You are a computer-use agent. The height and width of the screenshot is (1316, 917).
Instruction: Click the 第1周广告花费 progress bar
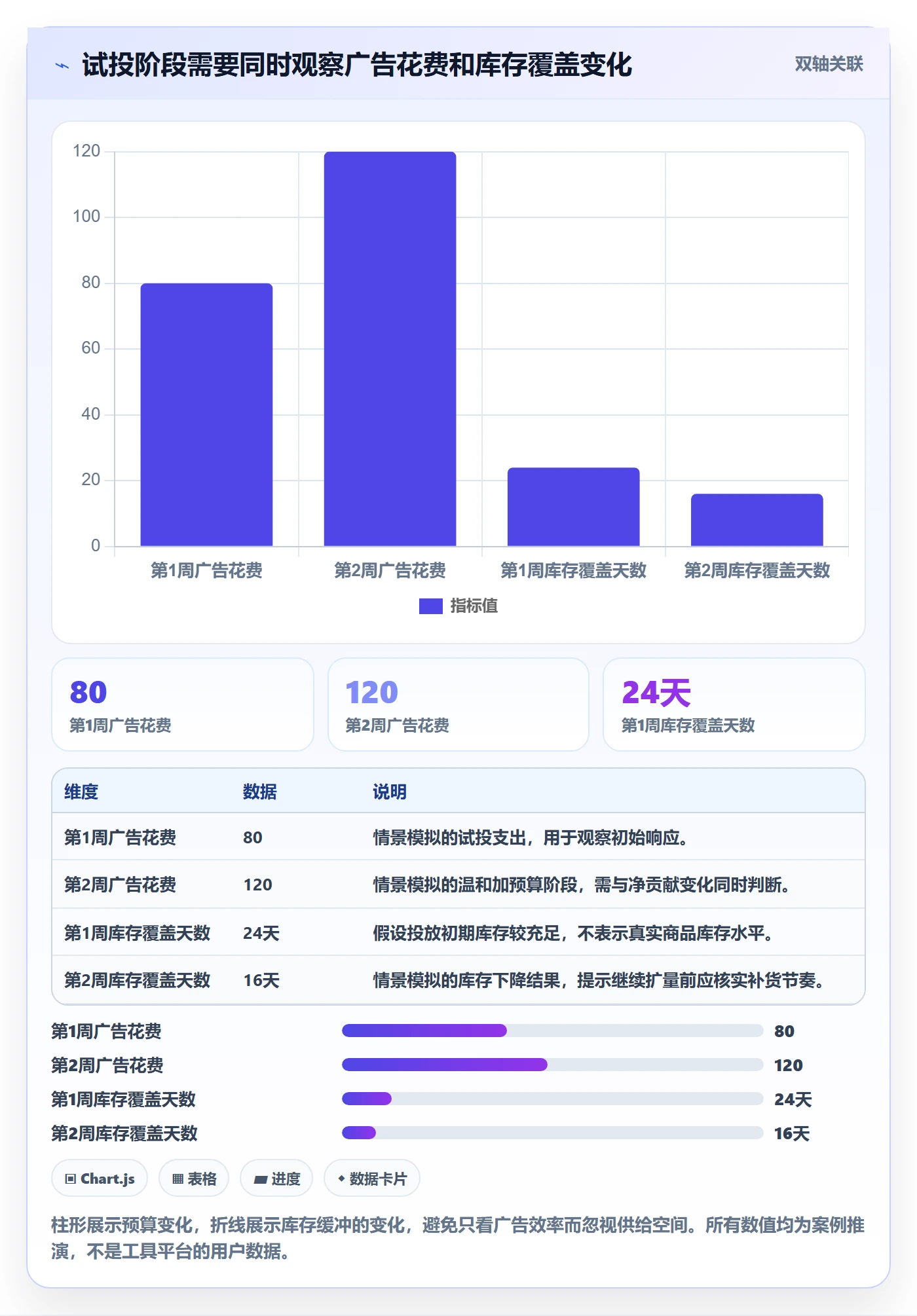point(552,1031)
